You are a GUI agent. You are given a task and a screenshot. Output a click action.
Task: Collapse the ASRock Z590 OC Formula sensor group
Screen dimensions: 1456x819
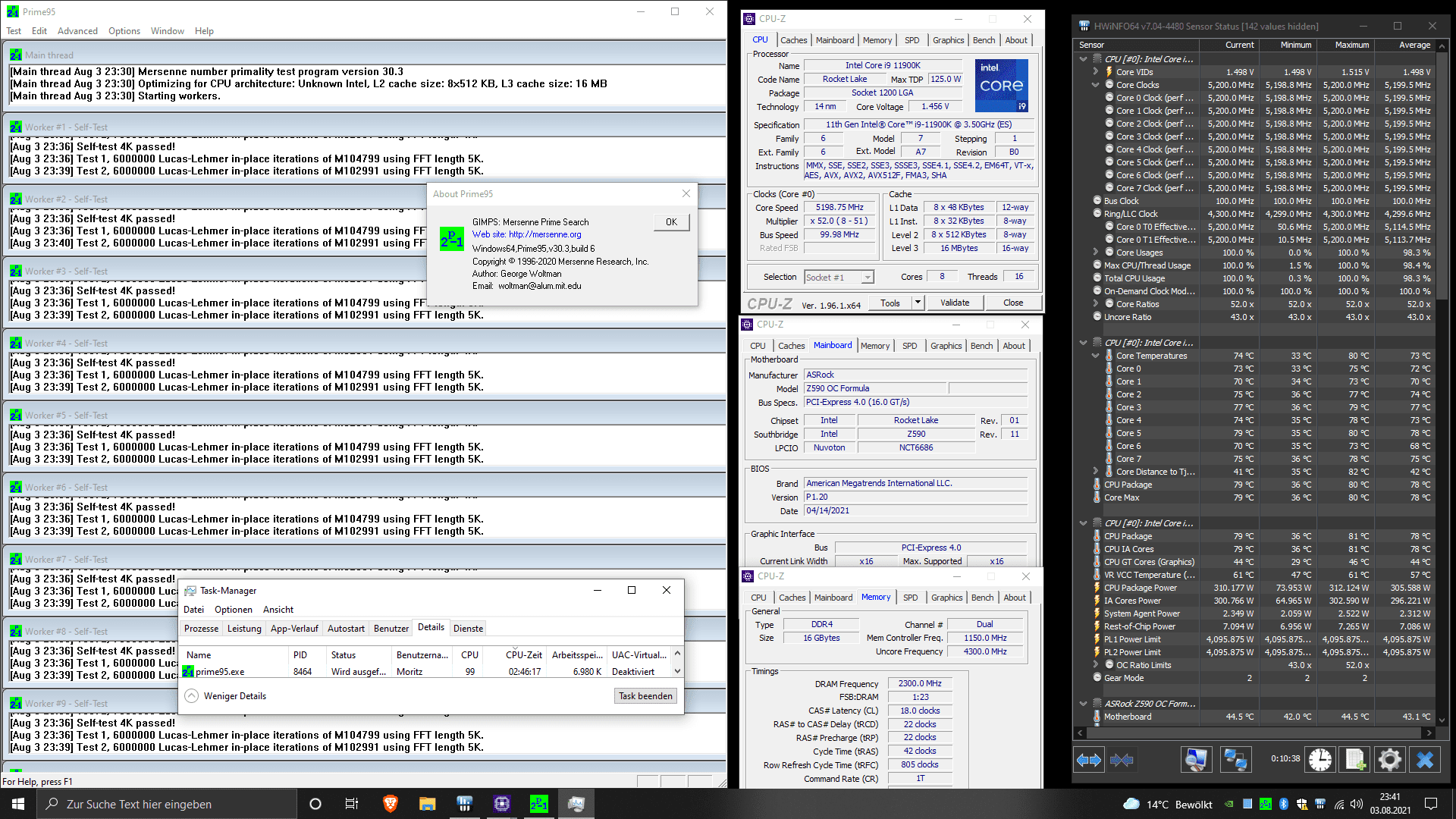coord(1083,704)
